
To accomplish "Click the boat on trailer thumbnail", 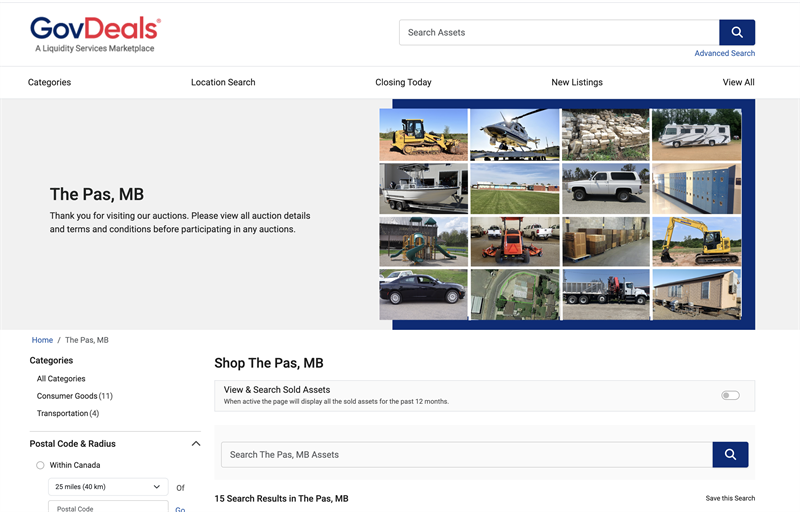I will click(x=423, y=189).
